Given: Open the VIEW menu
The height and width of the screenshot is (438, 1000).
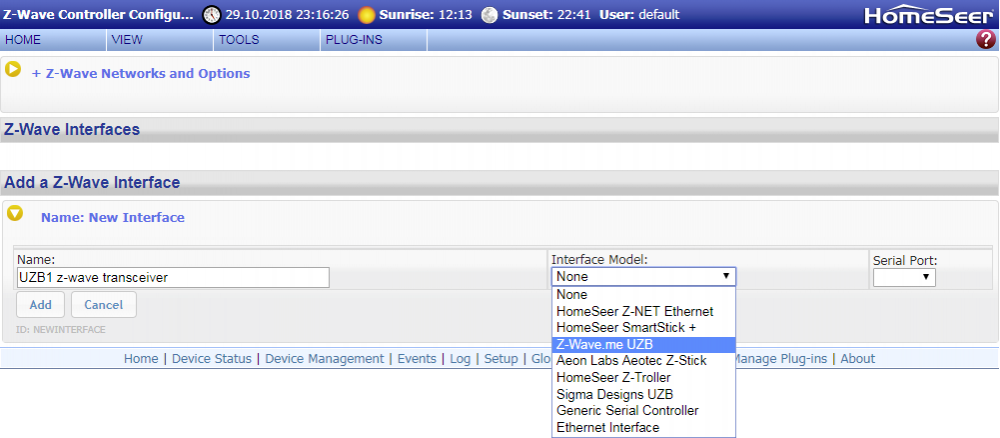Looking at the screenshot, I should [x=160, y=40].
